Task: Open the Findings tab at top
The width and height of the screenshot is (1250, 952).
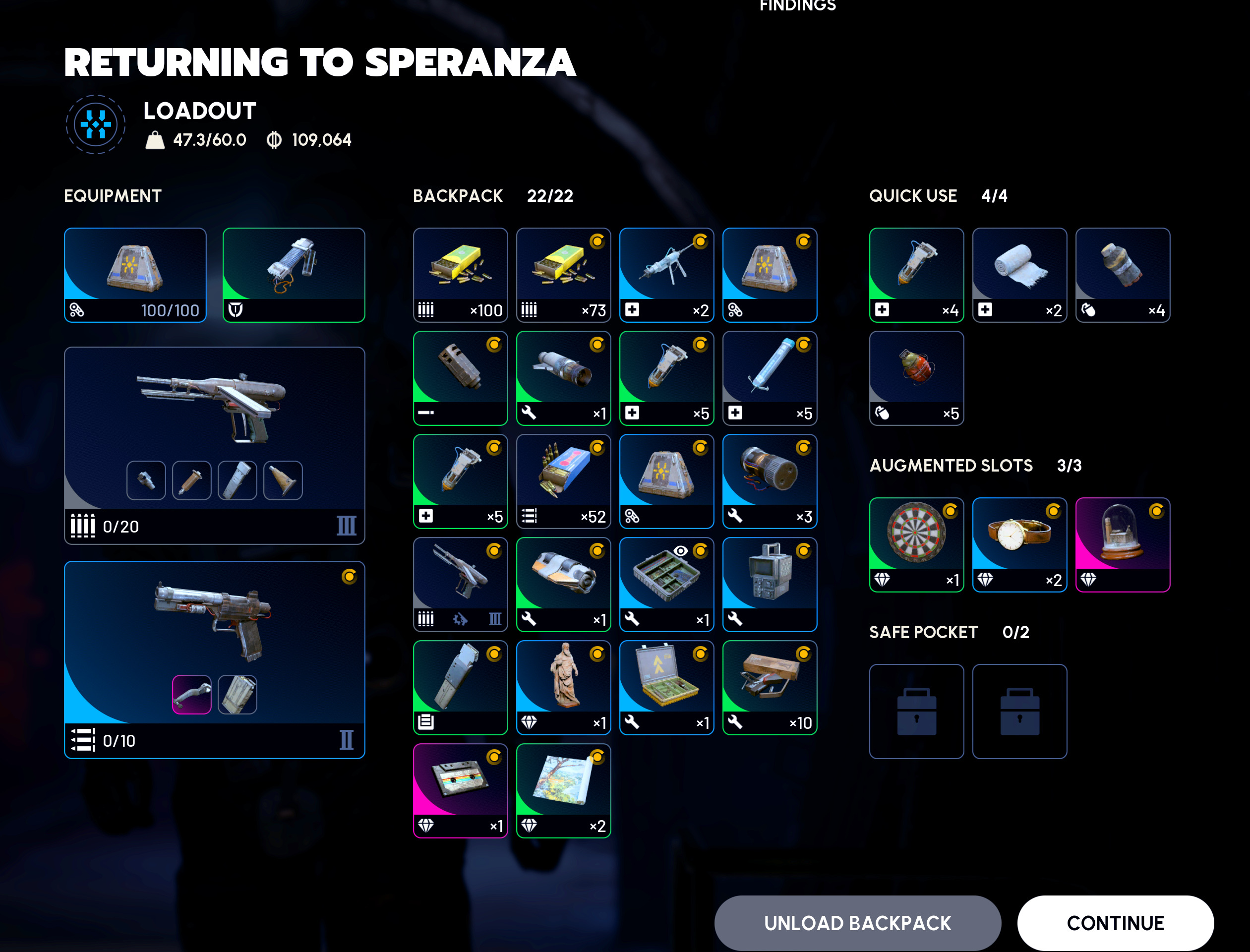Action: [797, 5]
